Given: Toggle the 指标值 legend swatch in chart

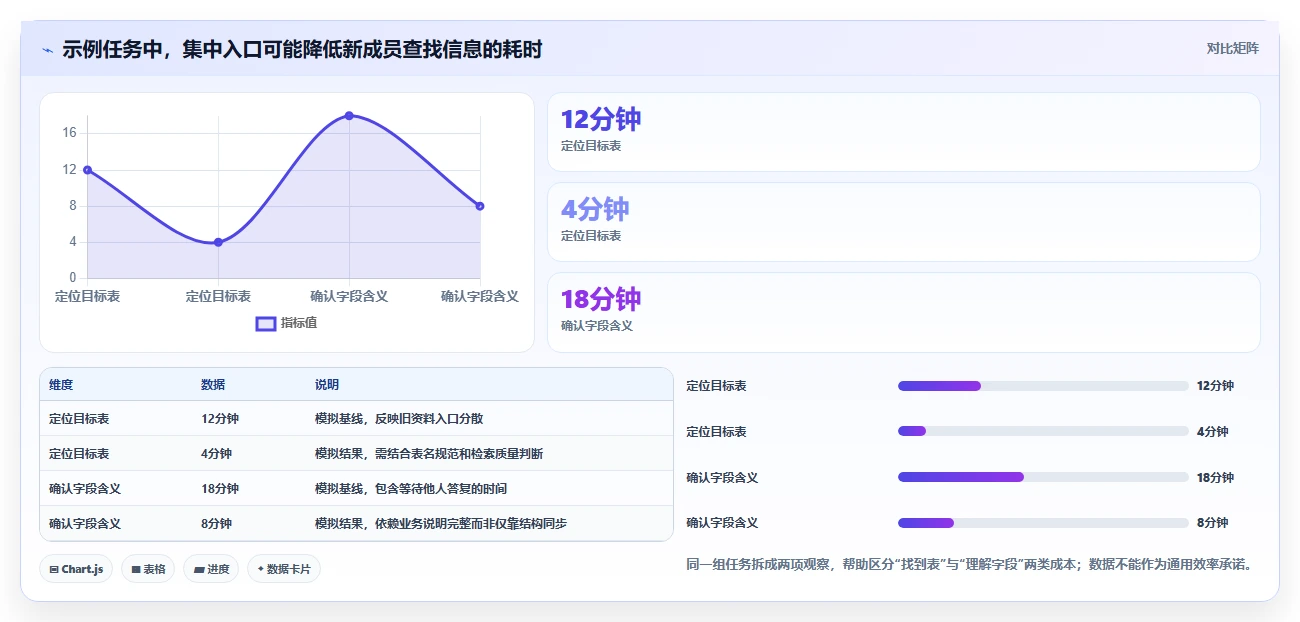Looking at the screenshot, I should pos(266,323).
